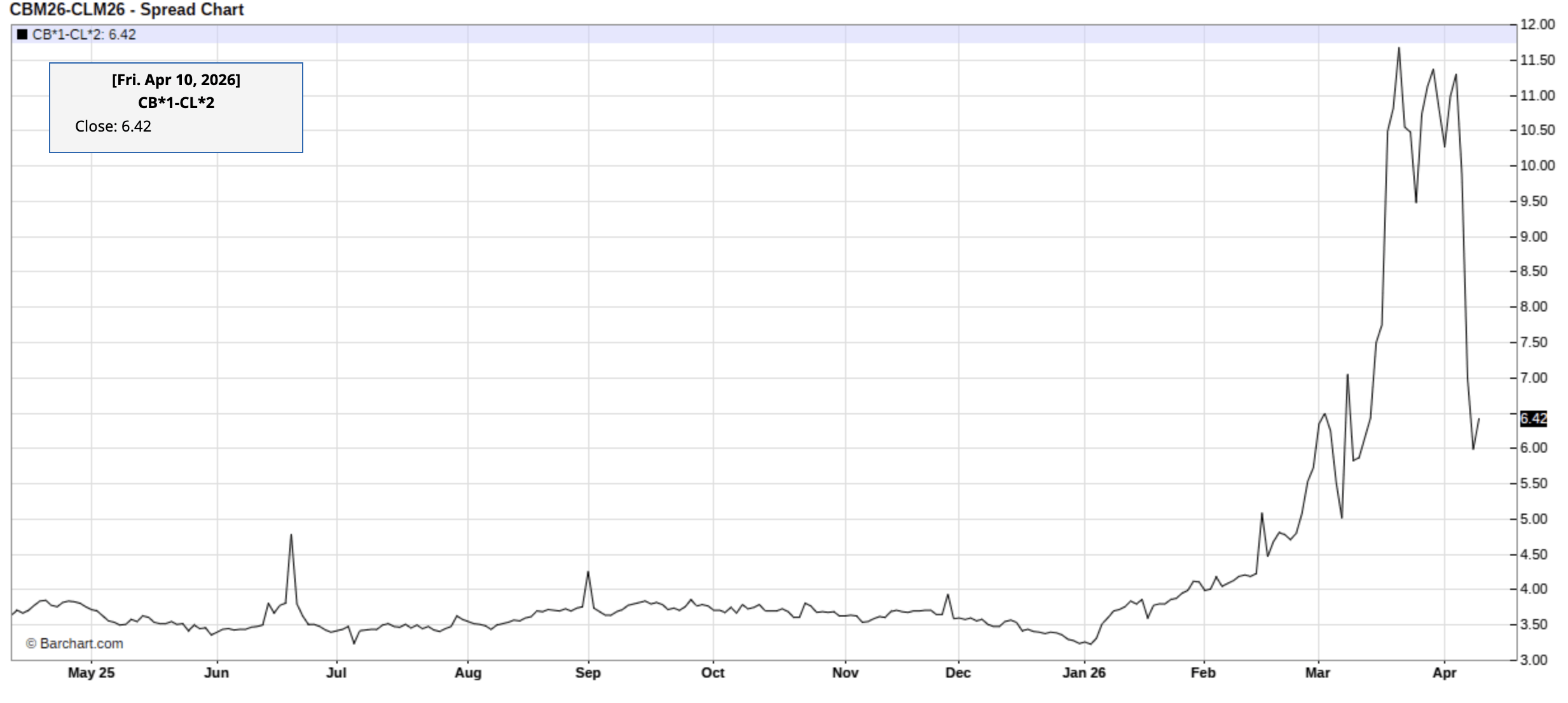Click the CB*1-CL*2 heading inside tooltip box
Viewport: 1568px width, 703px height.
[x=176, y=103]
